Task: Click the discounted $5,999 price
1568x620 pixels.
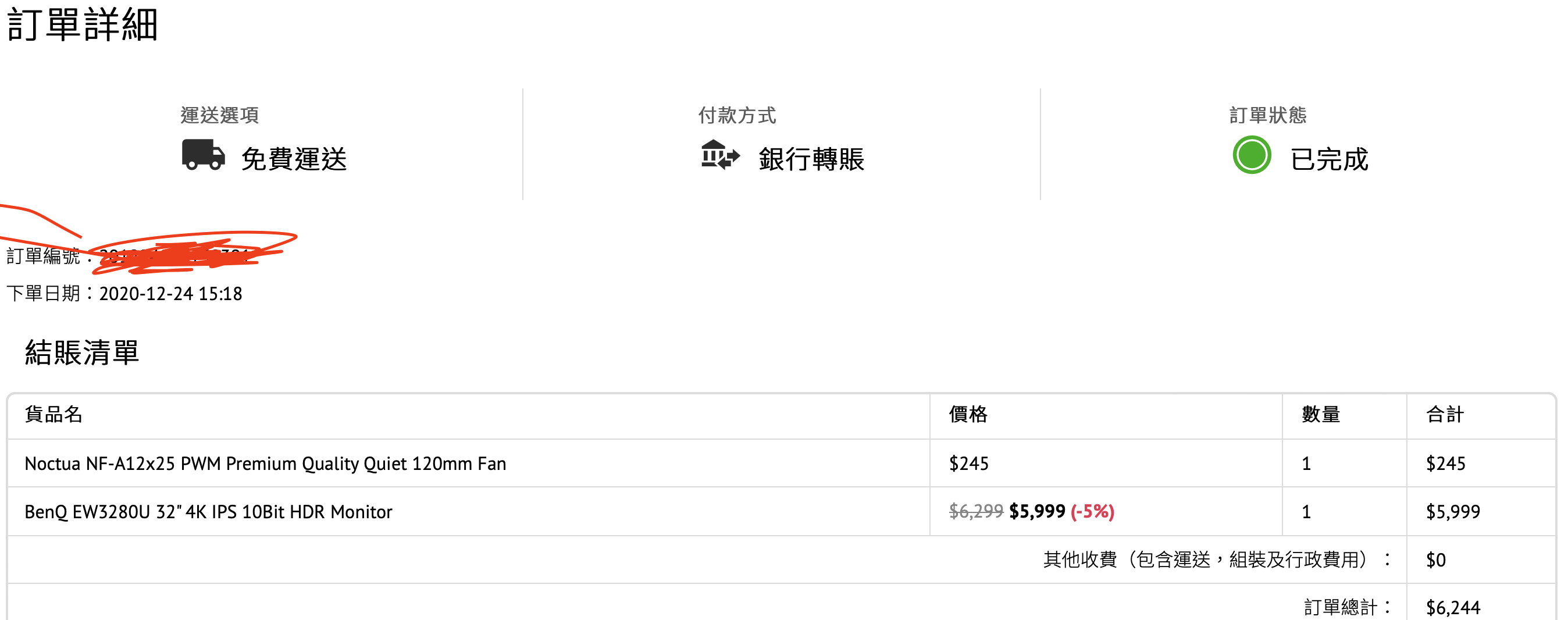Action: click(1037, 511)
